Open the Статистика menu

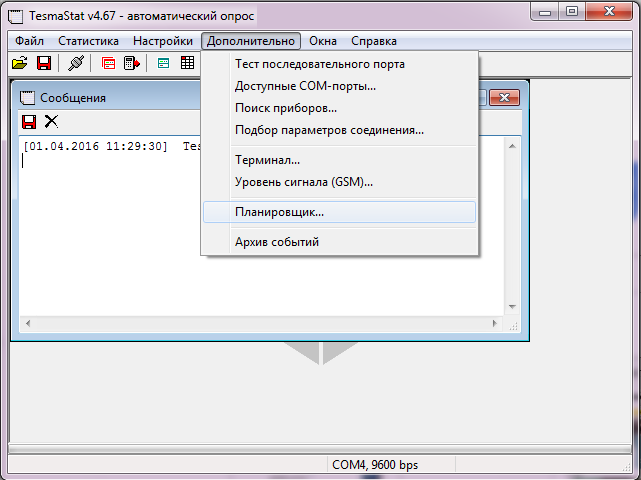tap(88, 41)
